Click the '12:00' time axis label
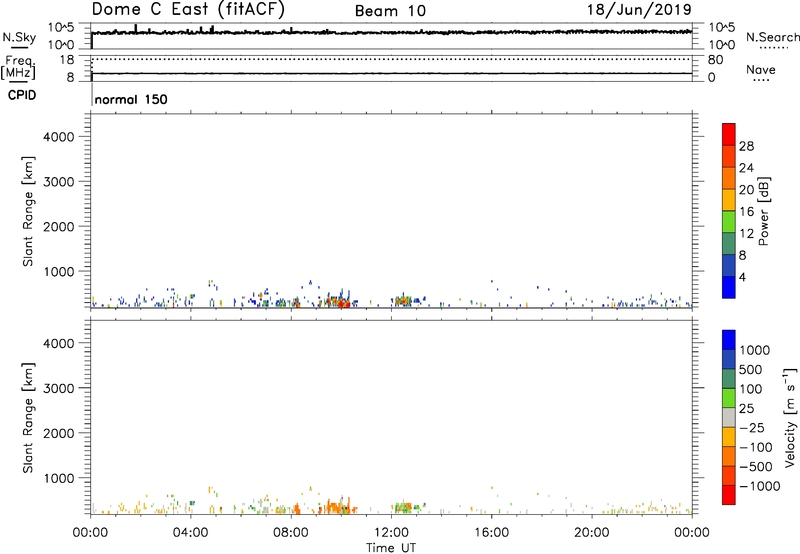 pyautogui.click(x=391, y=533)
